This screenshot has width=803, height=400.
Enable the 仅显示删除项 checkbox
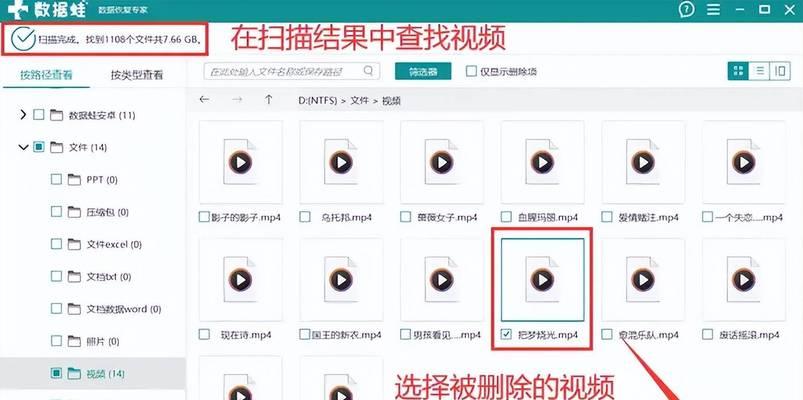[471, 71]
